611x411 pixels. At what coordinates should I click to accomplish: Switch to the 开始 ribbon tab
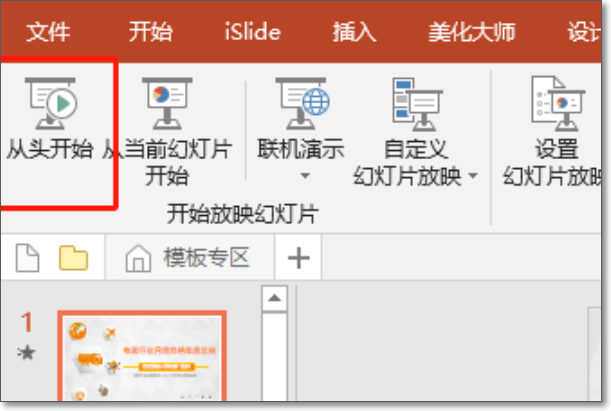151,32
